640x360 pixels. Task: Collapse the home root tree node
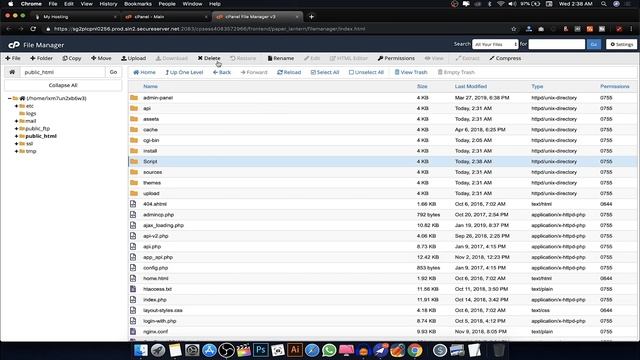click(9, 98)
